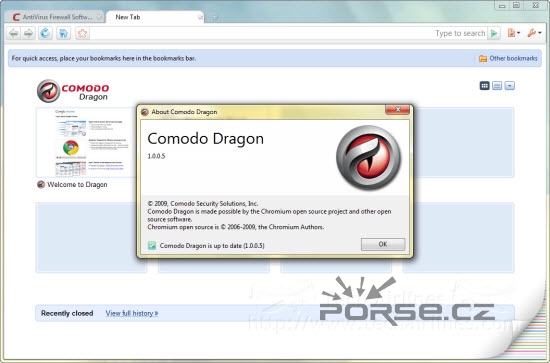Select the New Tab tab
Image resolution: width=550 pixels, height=363 pixels.
(x=154, y=17)
